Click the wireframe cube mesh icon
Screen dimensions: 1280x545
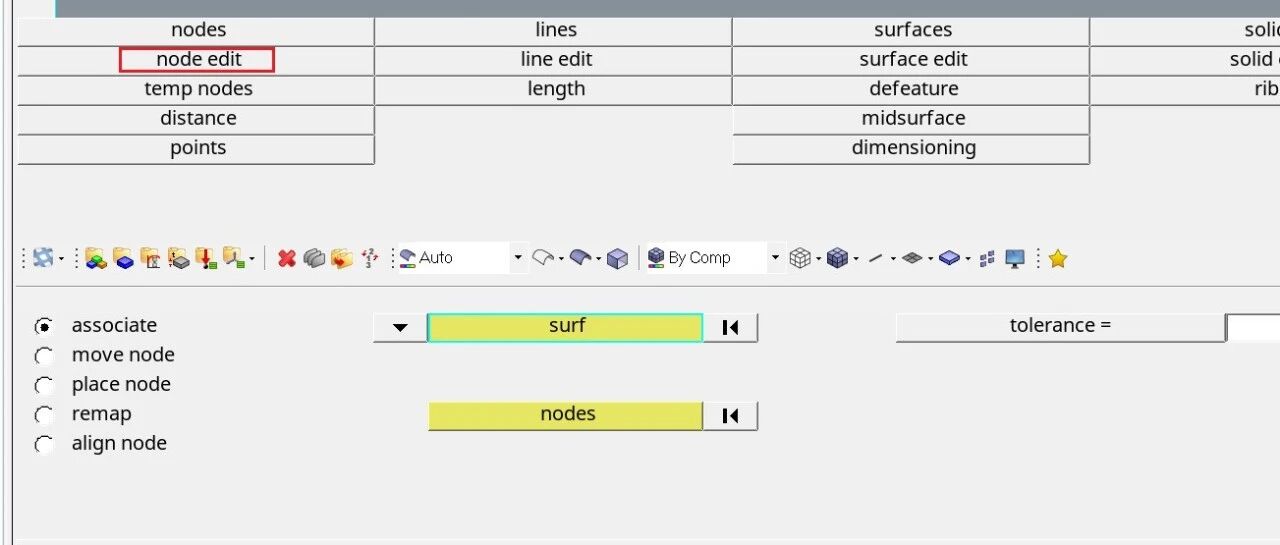(x=799, y=258)
